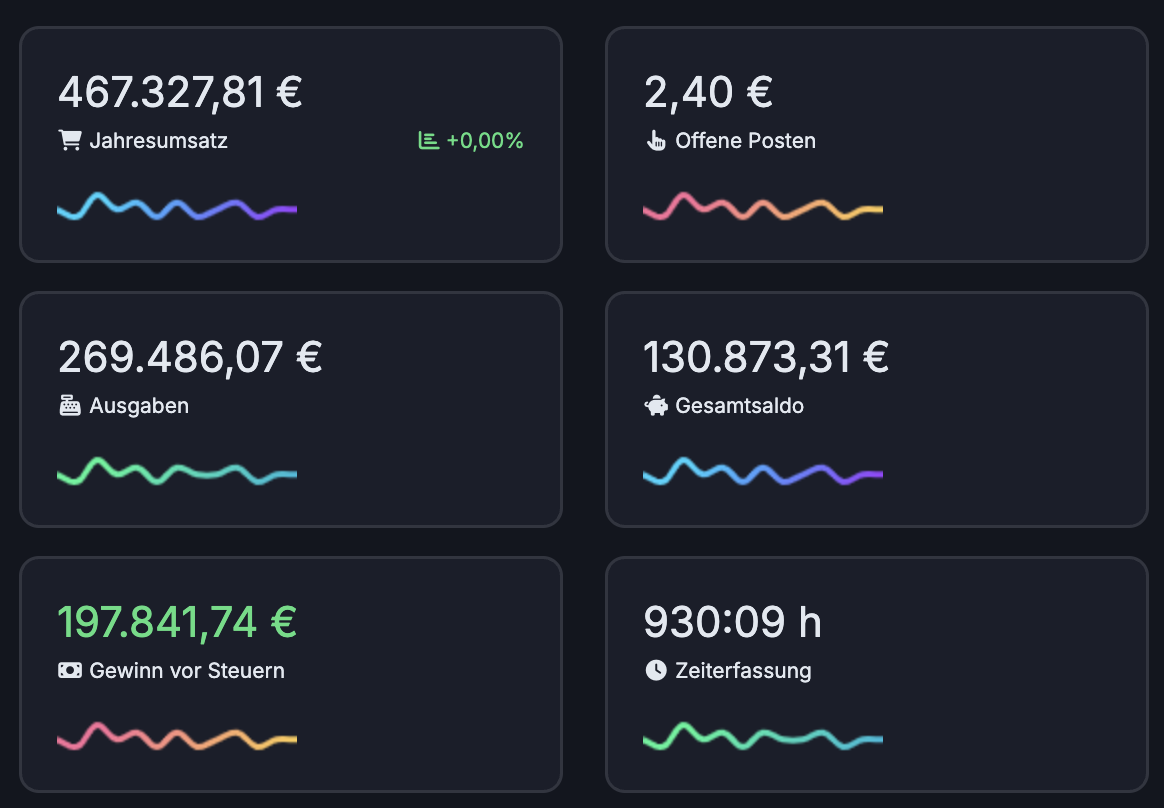Click the Jahresumsatz sparkline chart
Viewport: 1164px width, 808px height.
(x=176, y=208)
